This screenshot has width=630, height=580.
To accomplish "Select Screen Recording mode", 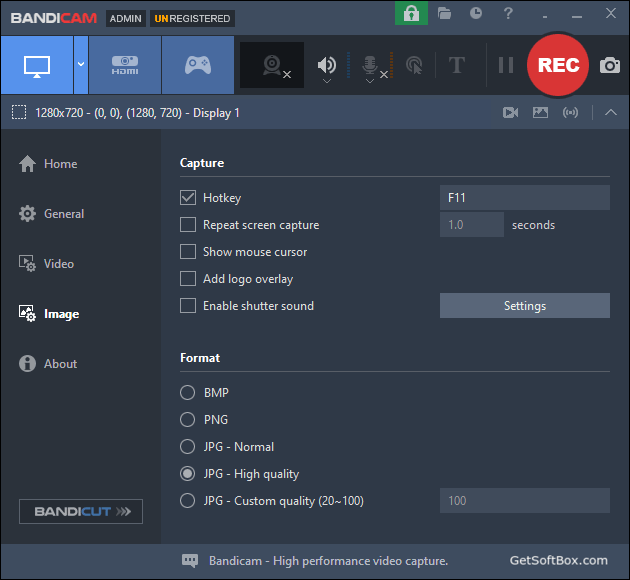I will [x=37, y=65].
